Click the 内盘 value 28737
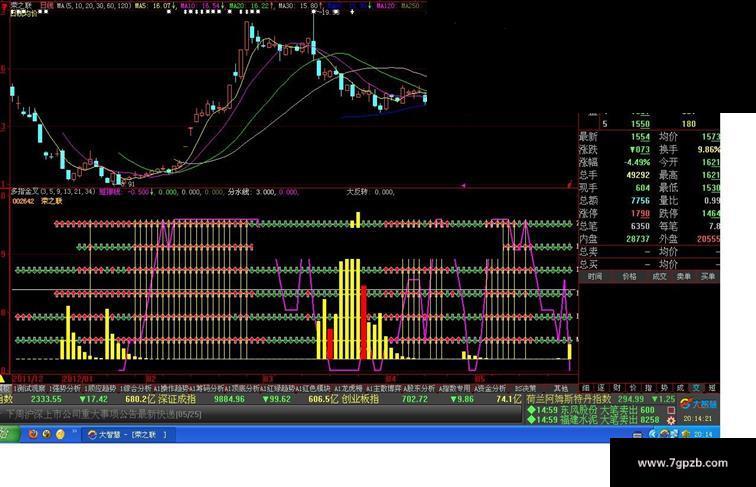 click(x=637, y=239)
